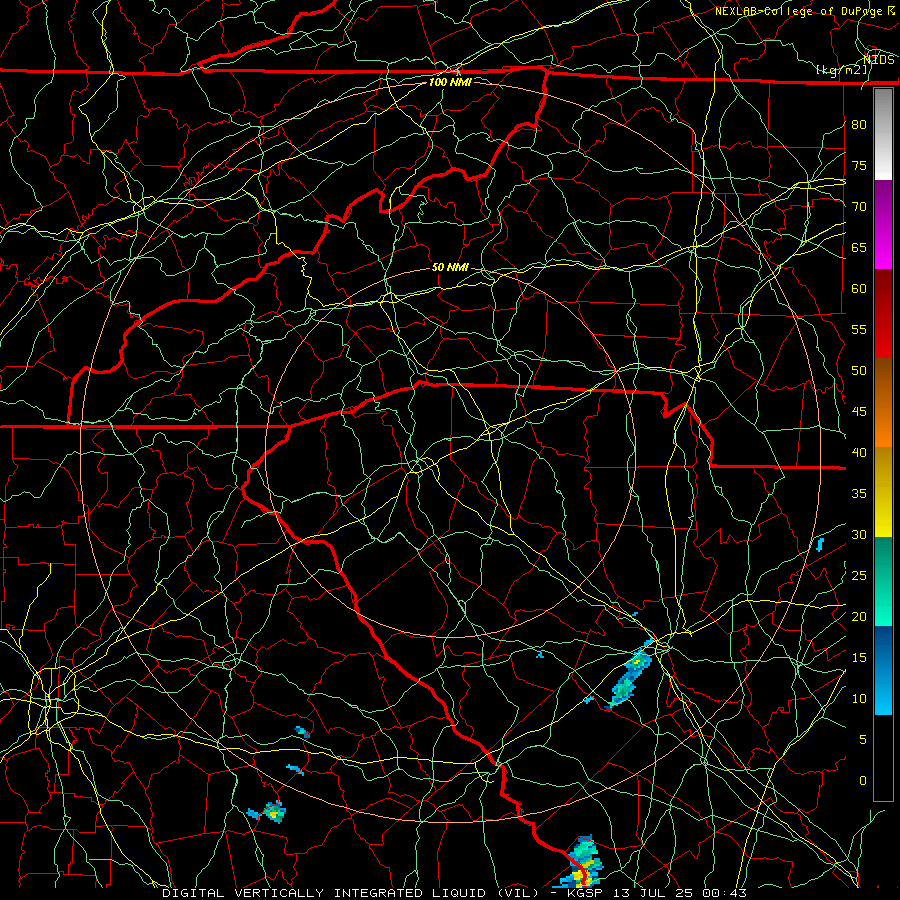Select the 55 value on the VIL scale
Image resolution: width=900 pixels, height=900 pixels.
click(859, 329)
